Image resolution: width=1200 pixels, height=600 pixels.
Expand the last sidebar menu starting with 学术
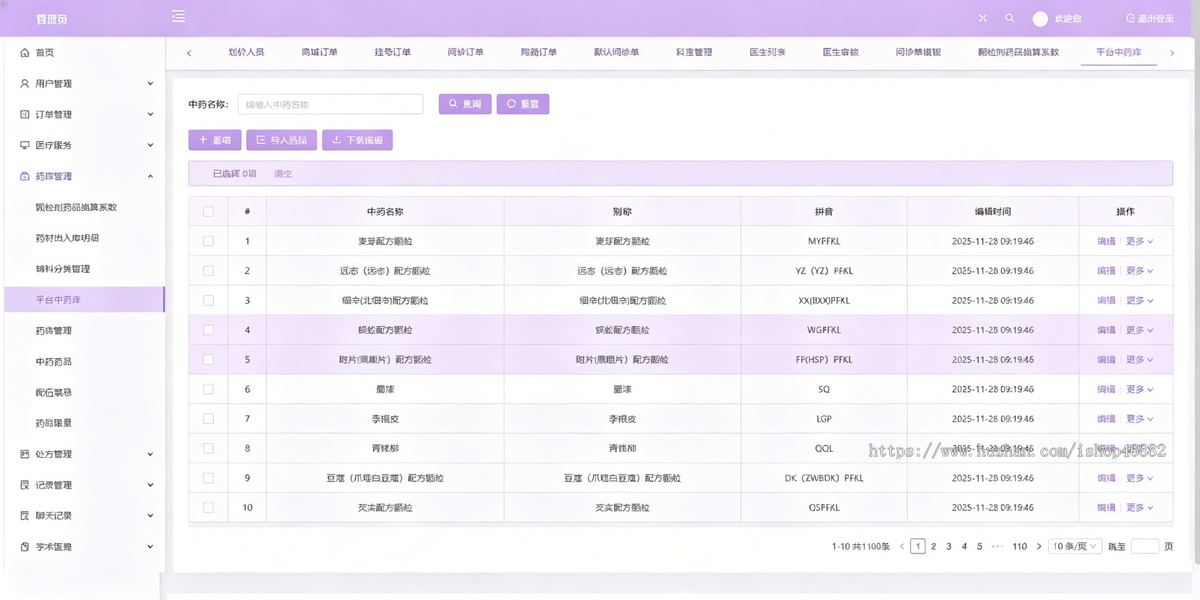(83, 547)
